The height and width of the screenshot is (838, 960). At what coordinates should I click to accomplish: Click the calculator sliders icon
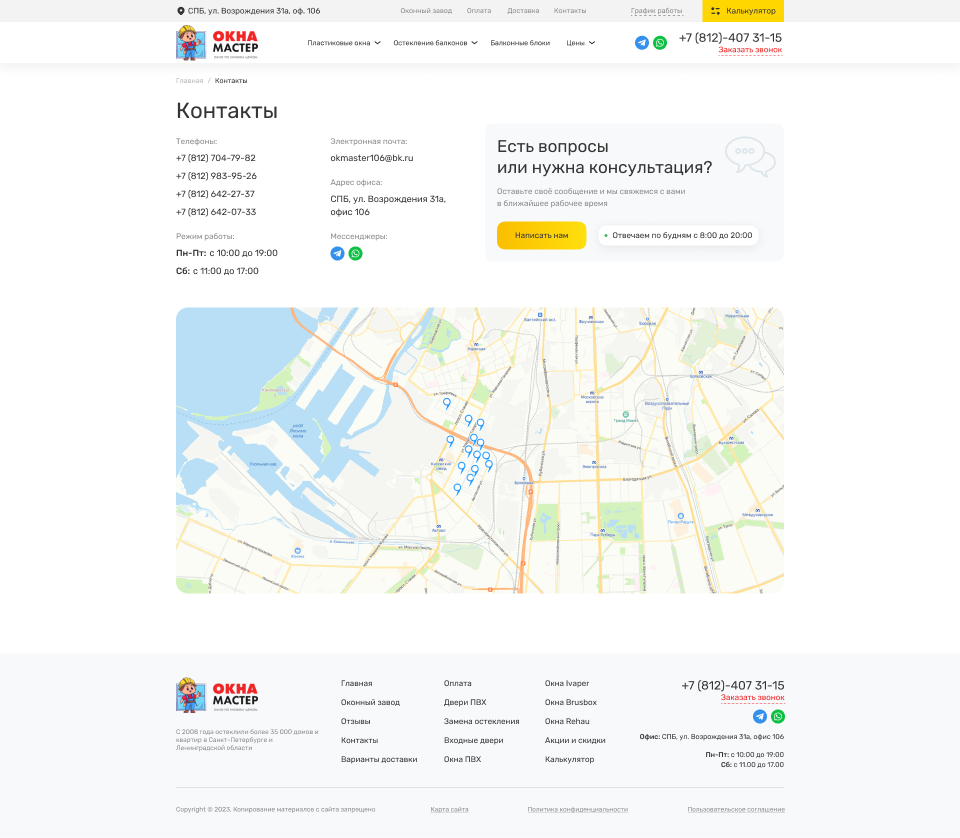point(715,11)
